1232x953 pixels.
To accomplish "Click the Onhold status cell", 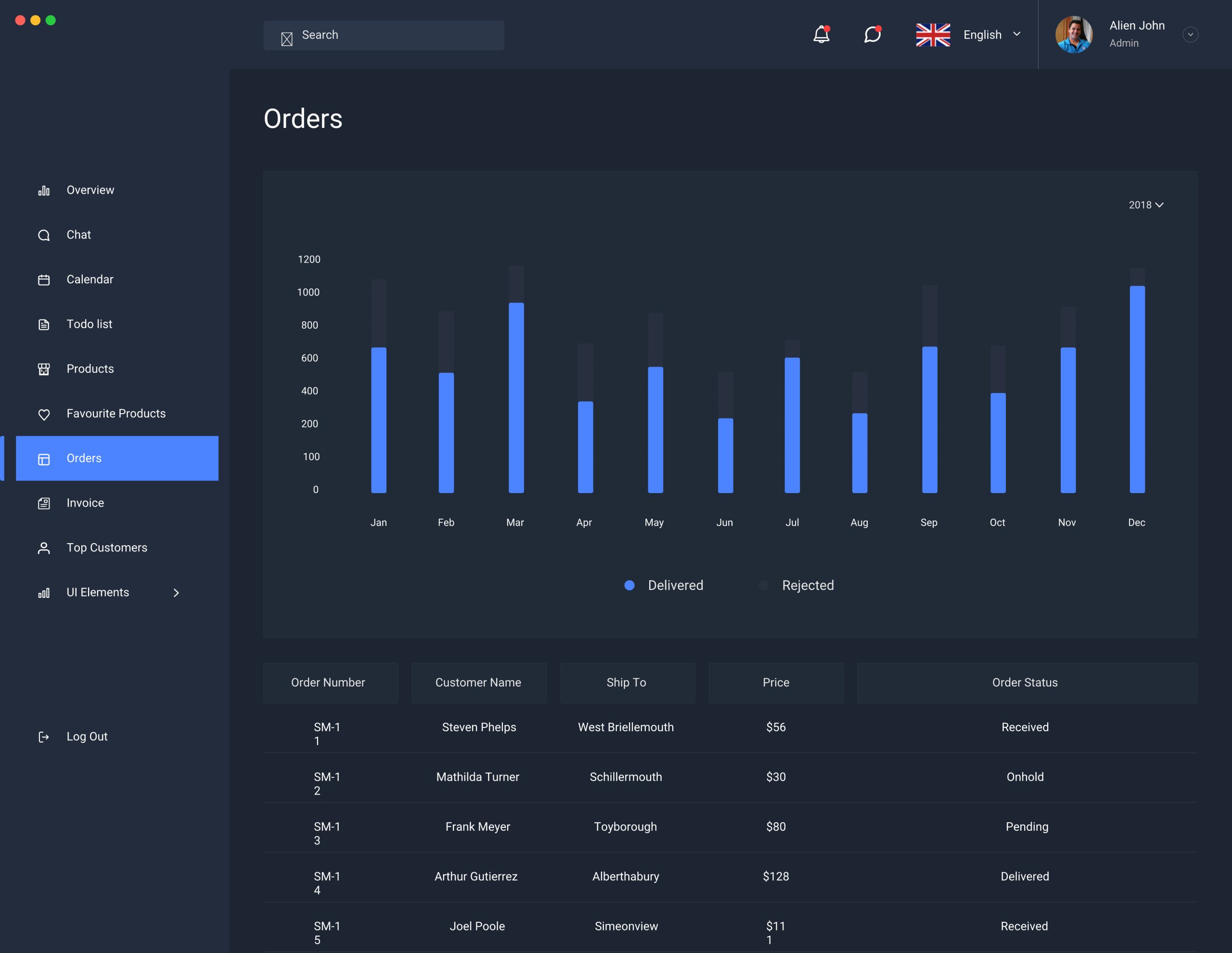I will (x=1026, y=777).
